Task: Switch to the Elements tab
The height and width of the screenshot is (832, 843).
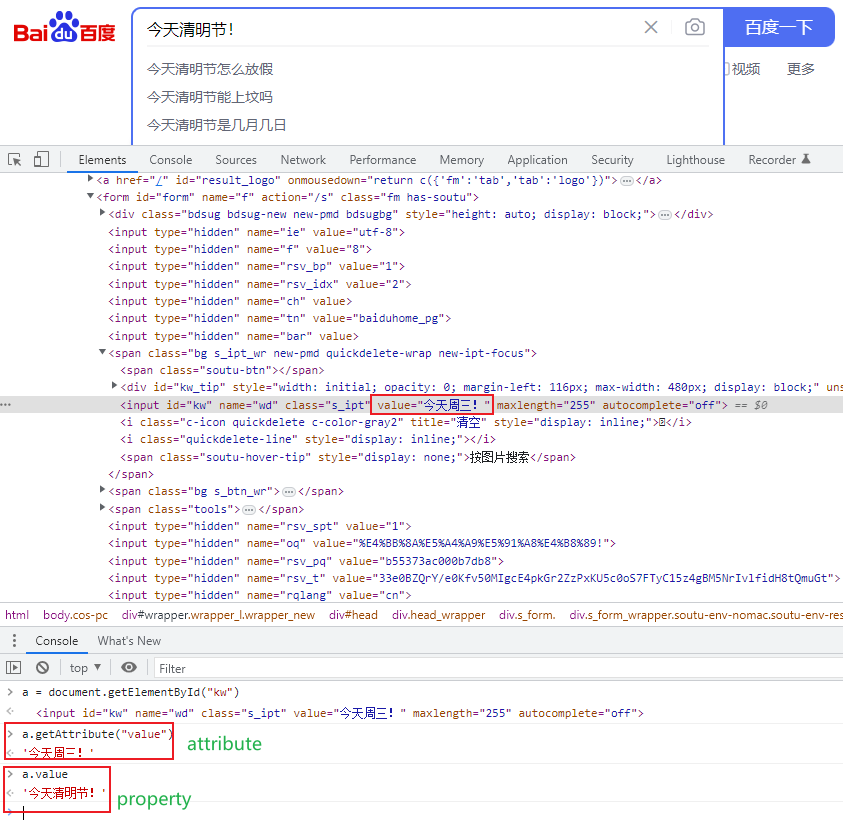Action: pyautogui.click(x=102, y=160)
